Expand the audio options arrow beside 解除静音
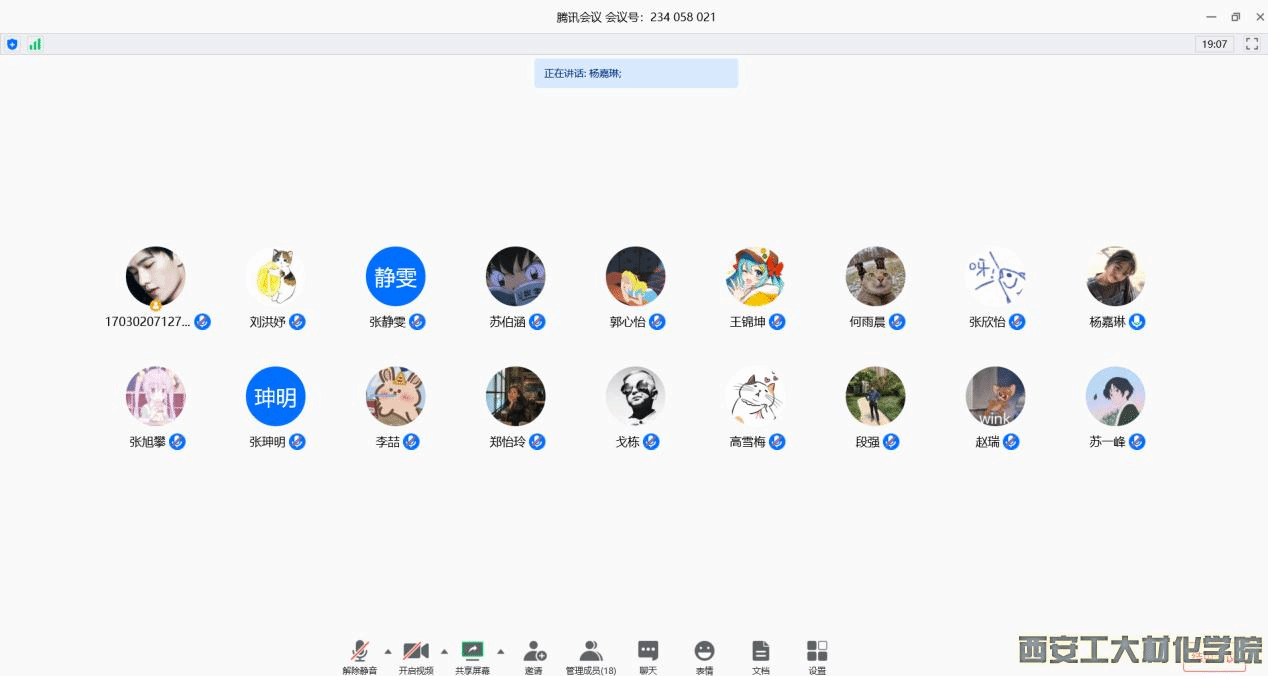 pos(388,651)
